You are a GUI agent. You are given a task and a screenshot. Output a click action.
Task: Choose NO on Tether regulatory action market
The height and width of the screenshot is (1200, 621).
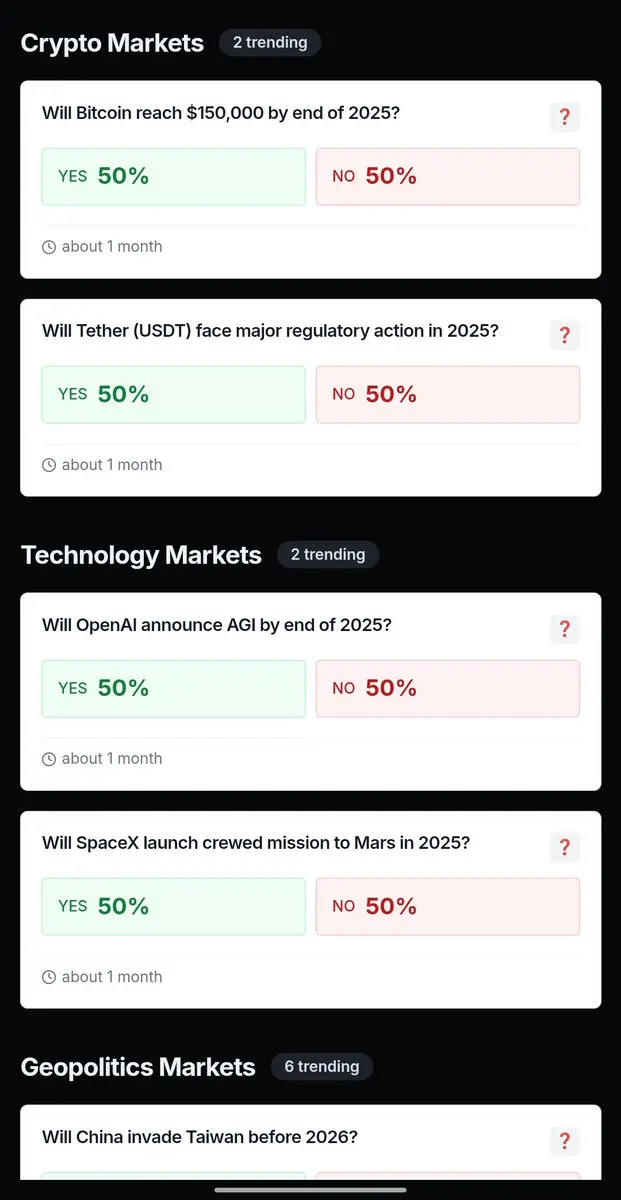pyautogui.click(x=448, y=395)
